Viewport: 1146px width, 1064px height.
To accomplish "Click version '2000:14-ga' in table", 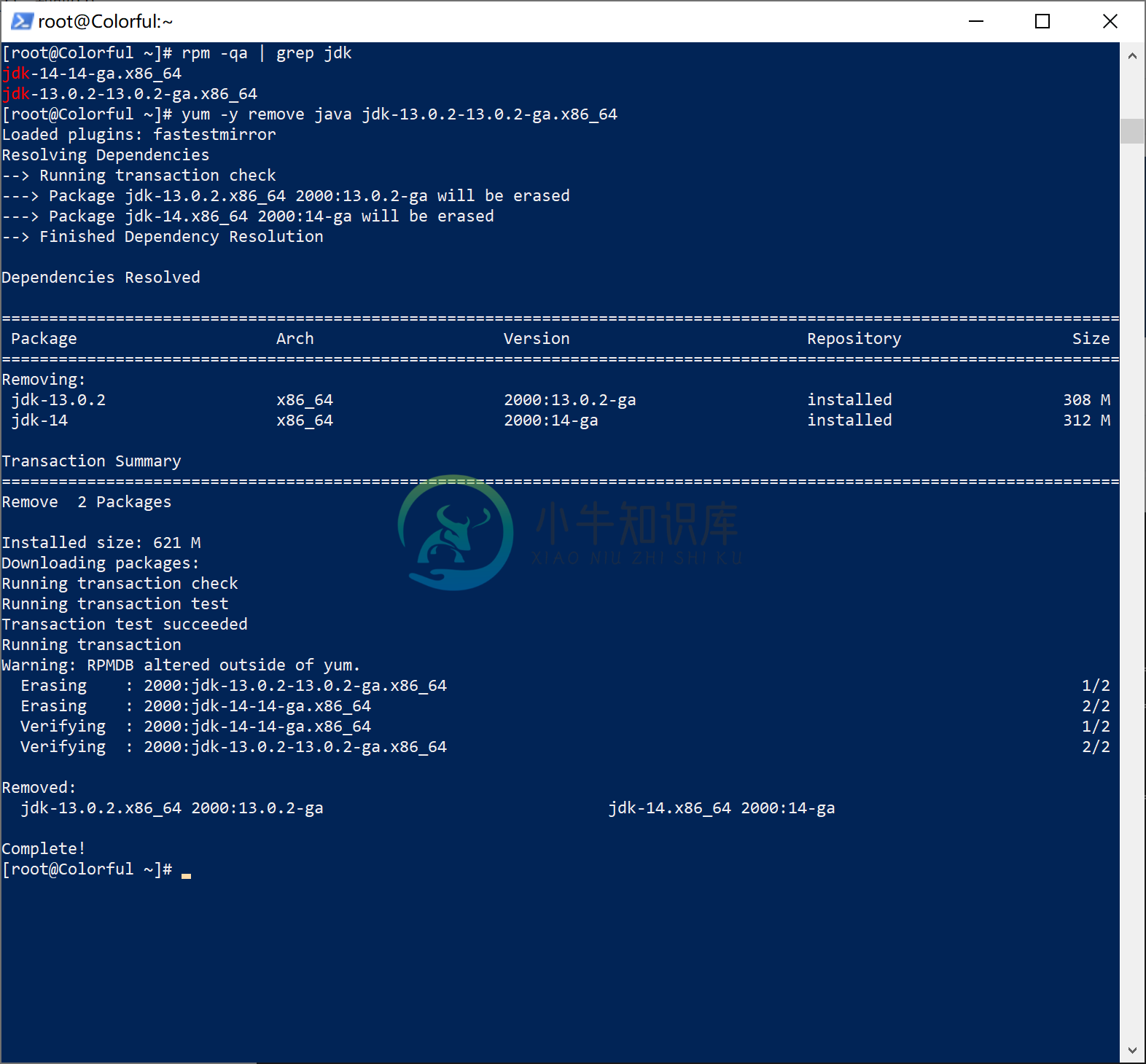I will coord(551,420).
